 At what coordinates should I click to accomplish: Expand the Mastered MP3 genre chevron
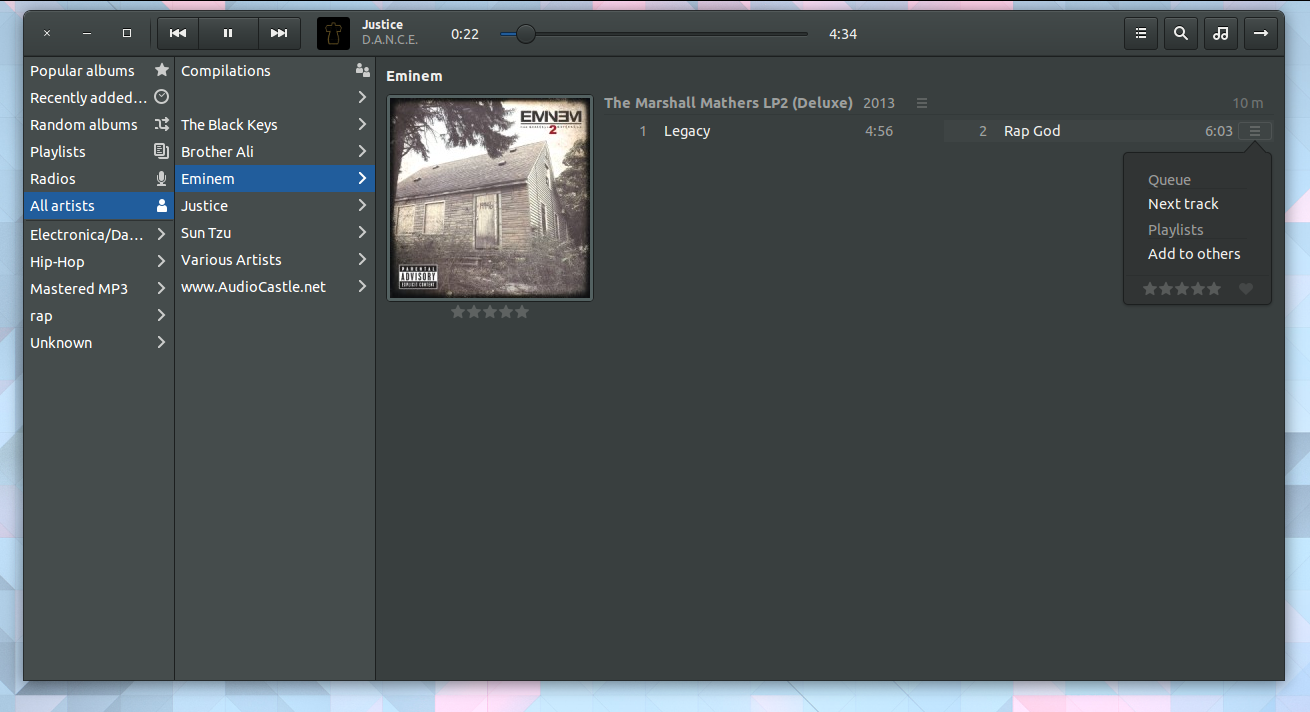tap(162, 288)
